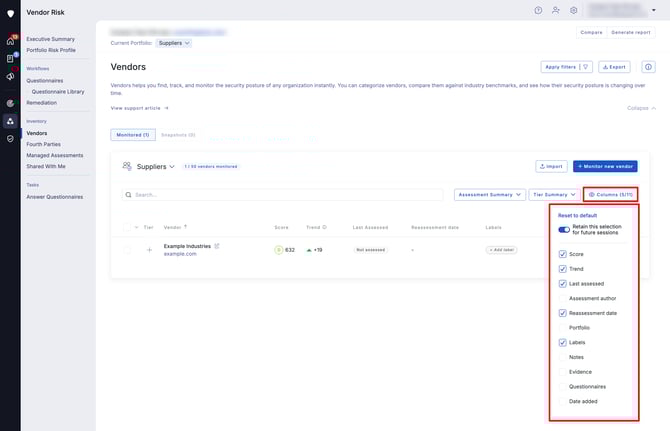The width and height of the screenshot is (670, 431).
Task: Open the Assessment Summary dropdown
Action: (488, 195)
